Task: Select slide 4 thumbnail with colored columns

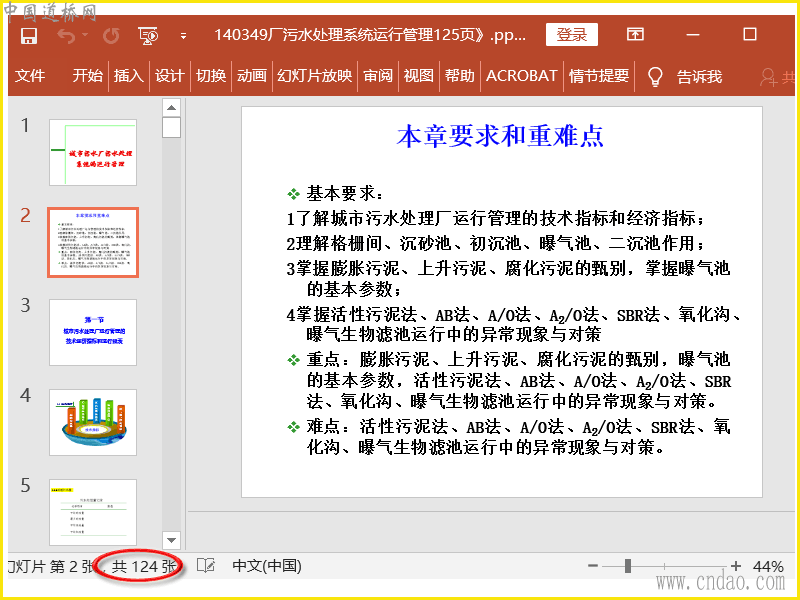Action: 93,422
